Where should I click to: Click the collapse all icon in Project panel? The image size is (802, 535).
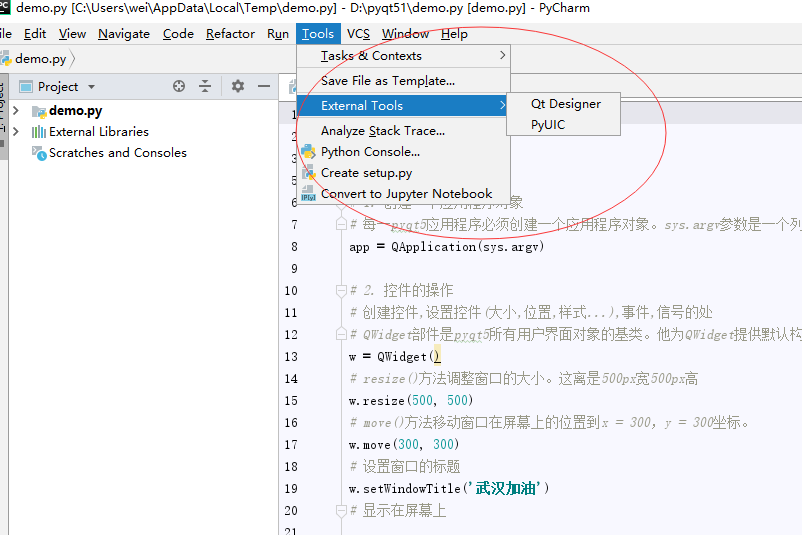point(205,86)
